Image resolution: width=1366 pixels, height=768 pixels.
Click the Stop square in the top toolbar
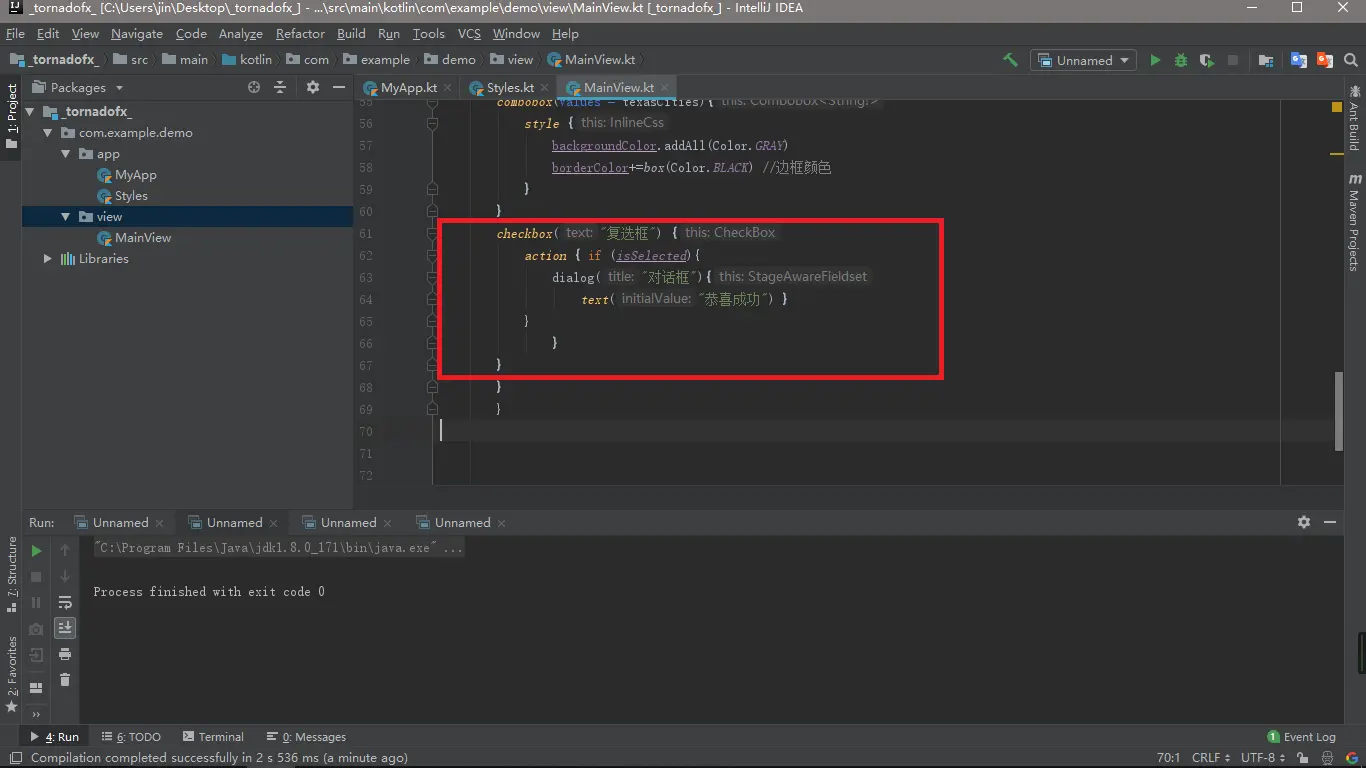click(1233, 60)
